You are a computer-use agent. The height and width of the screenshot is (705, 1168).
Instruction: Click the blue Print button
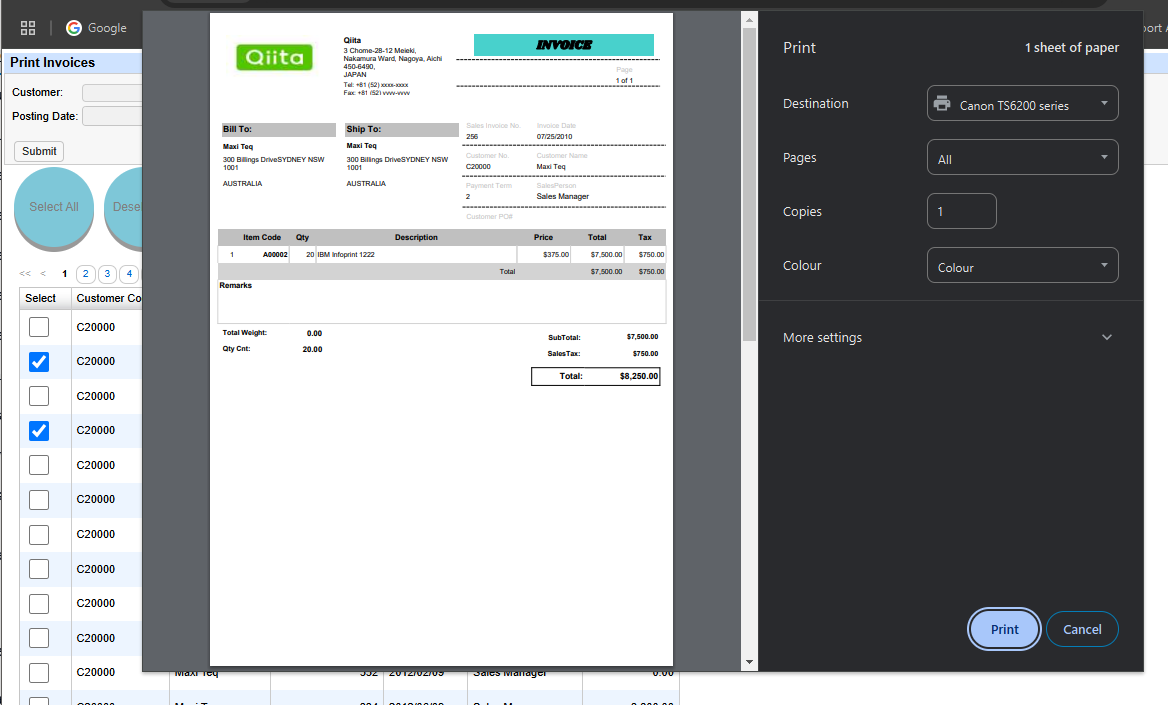(x=1003, y=629)
